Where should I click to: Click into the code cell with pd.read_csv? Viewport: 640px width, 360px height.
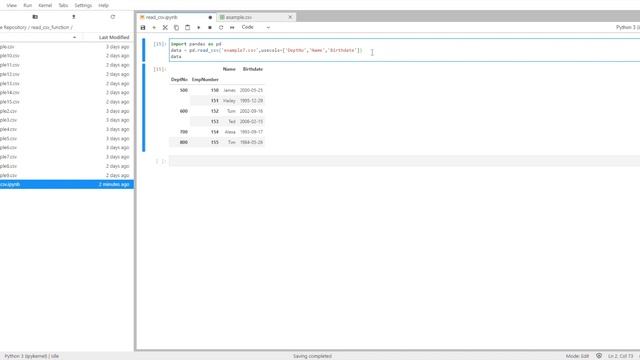(x=404, y=50)
